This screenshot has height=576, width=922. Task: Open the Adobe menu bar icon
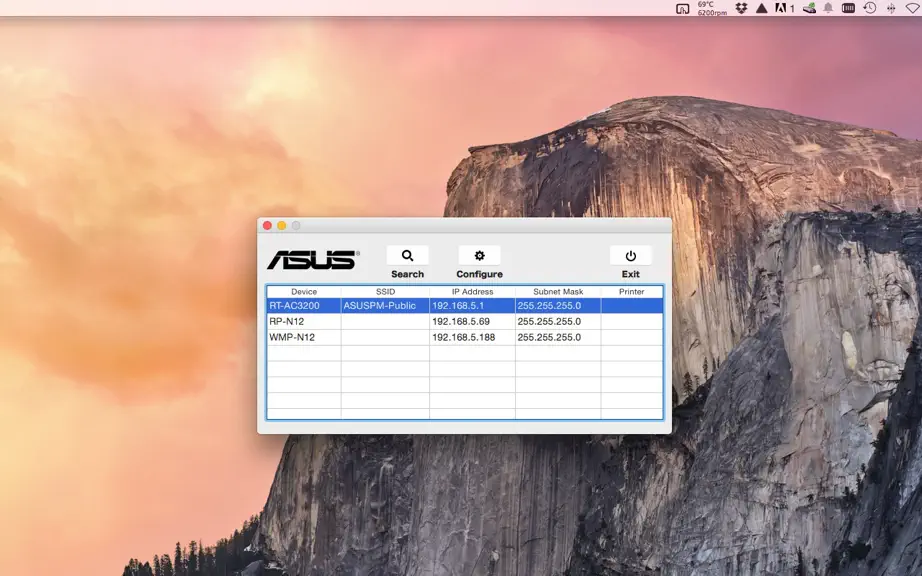click(781, 8)
